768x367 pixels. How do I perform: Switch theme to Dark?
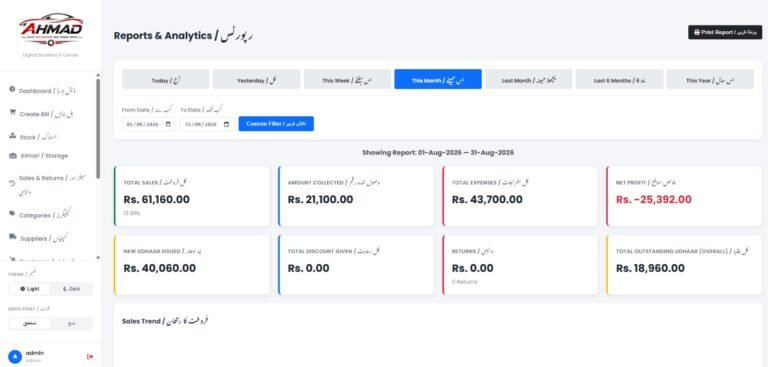(x=72, y=289)
